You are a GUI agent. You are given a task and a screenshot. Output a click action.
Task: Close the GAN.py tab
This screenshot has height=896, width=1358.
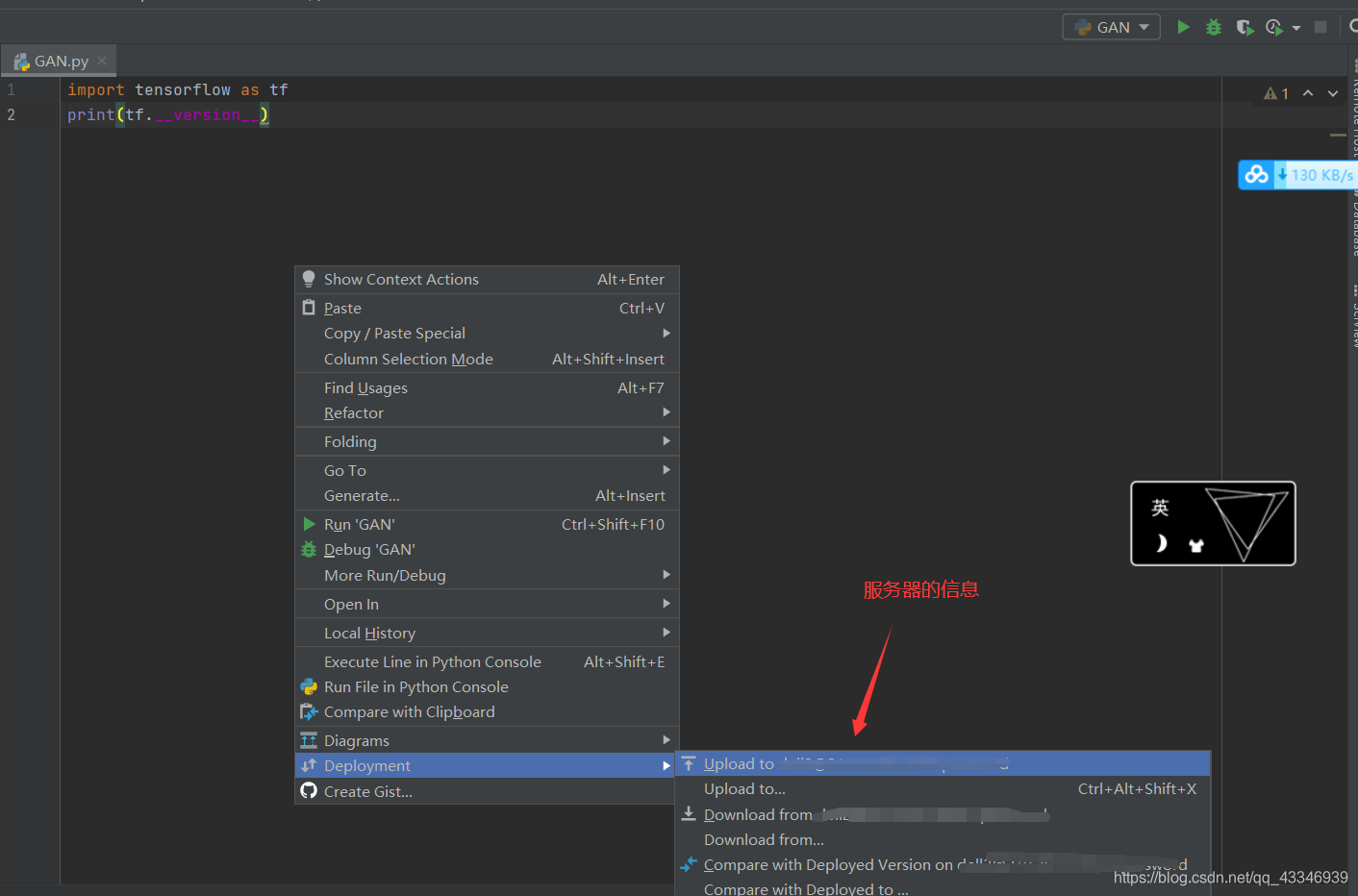point(102,61)
